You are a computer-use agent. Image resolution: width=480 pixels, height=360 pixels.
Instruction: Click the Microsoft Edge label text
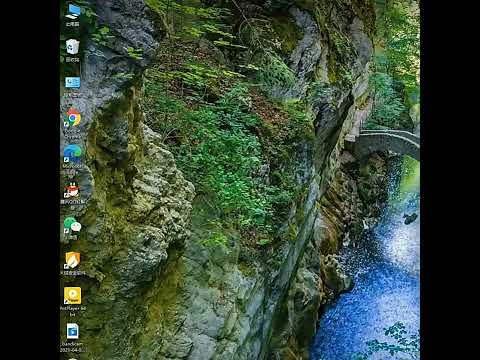[72, 169]
